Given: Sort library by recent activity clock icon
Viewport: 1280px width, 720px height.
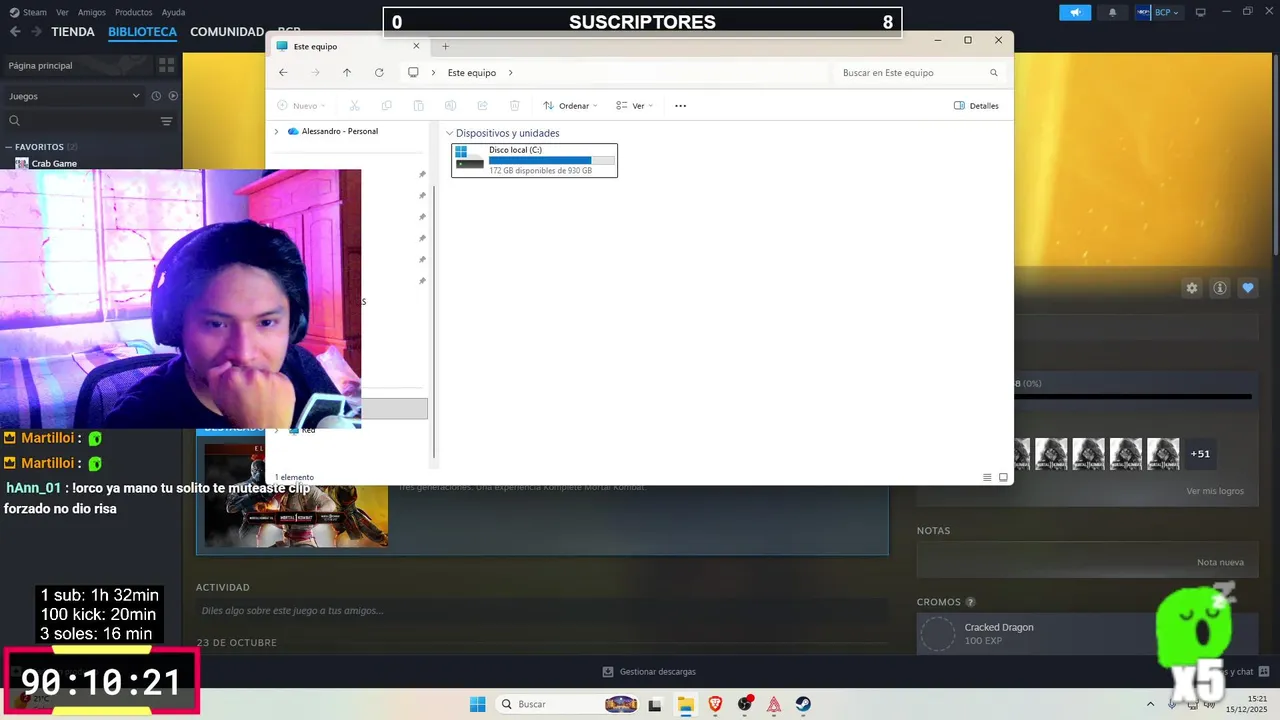Looking at the screenshot, I should [x=156, y=96].
